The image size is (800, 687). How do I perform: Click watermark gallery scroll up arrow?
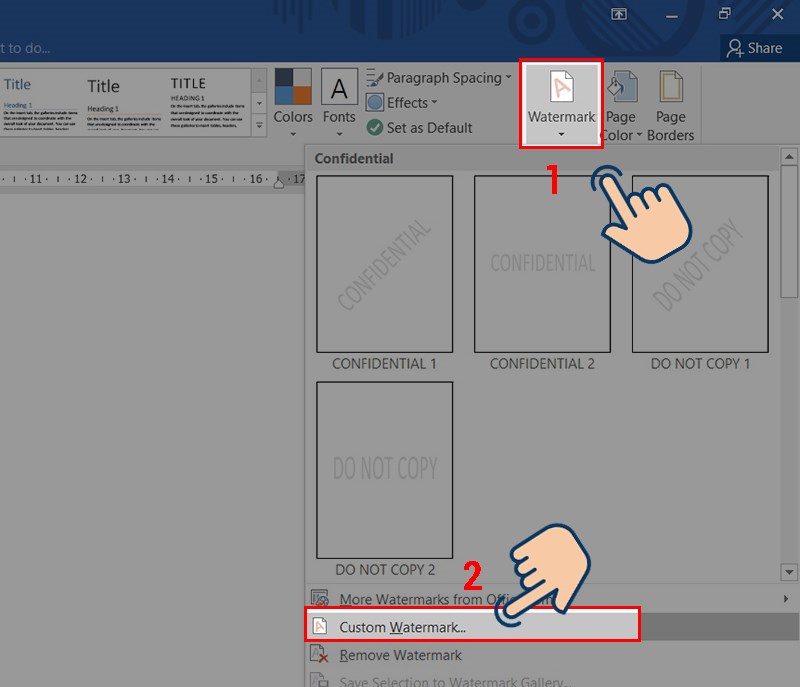(789, 157)
